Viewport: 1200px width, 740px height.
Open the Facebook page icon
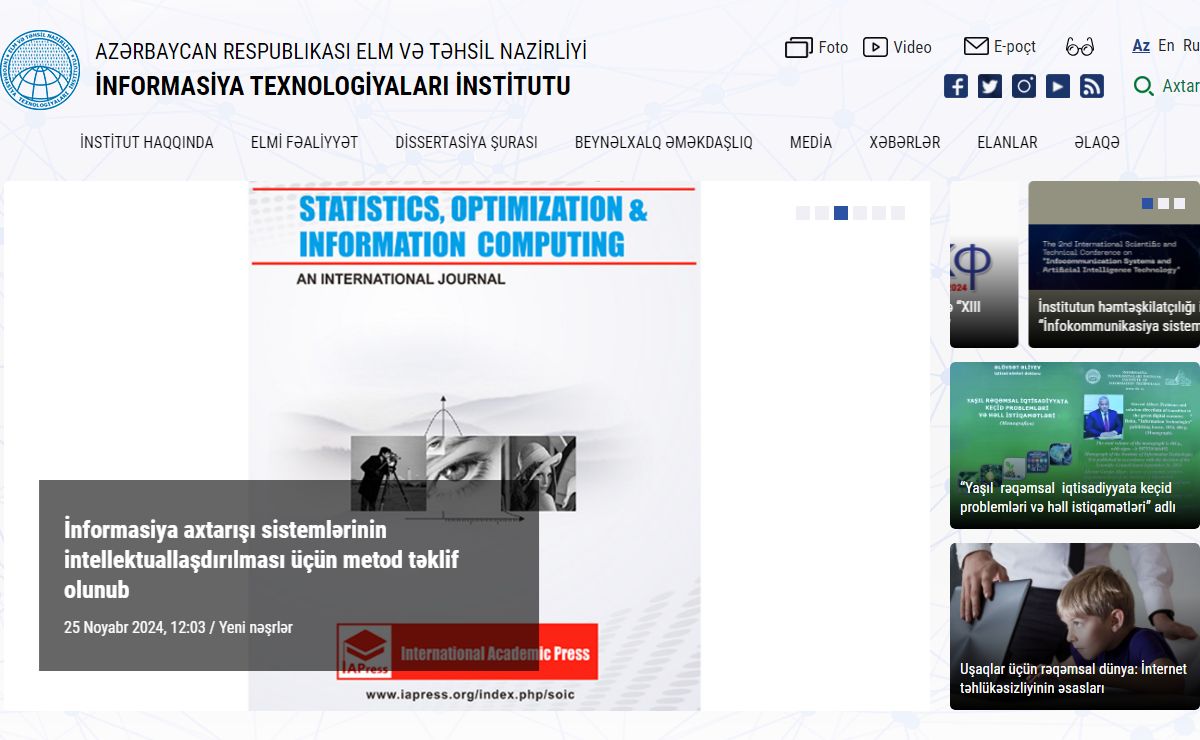coord(956,86)
